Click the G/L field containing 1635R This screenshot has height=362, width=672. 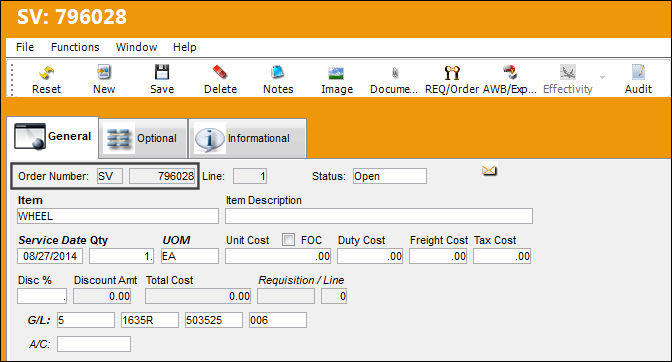click(150, 320)
